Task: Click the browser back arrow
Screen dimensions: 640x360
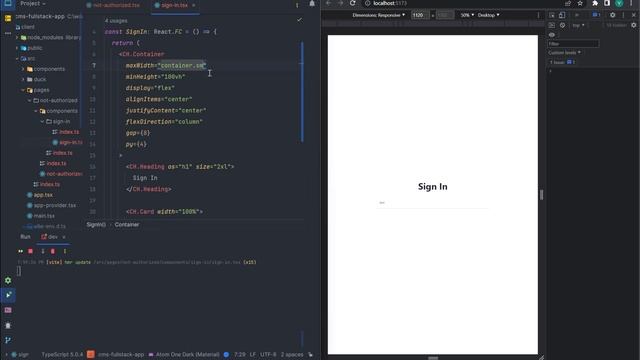Action: (329, 3)
